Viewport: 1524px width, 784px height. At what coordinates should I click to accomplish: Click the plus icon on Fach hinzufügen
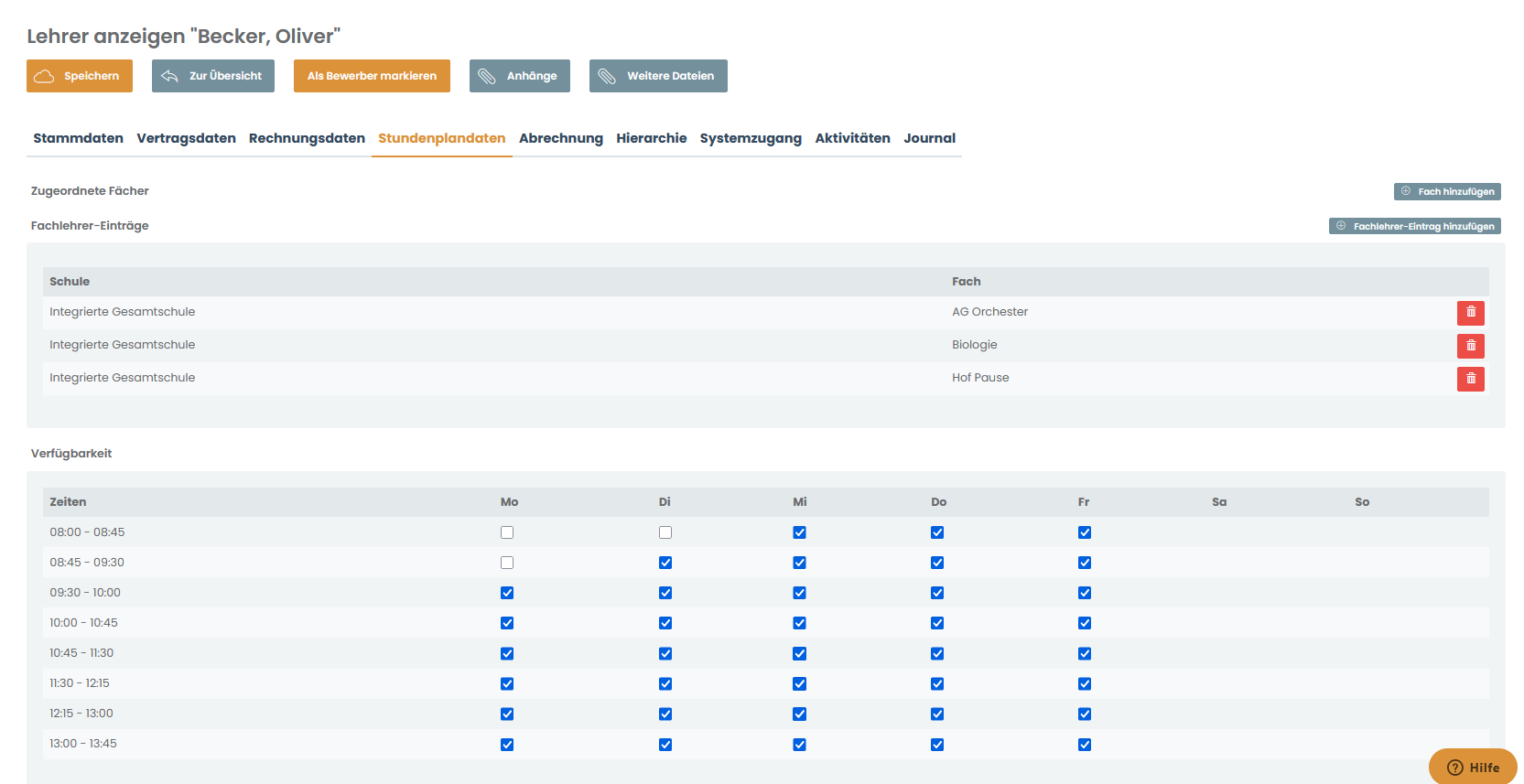click(1406, 191)
